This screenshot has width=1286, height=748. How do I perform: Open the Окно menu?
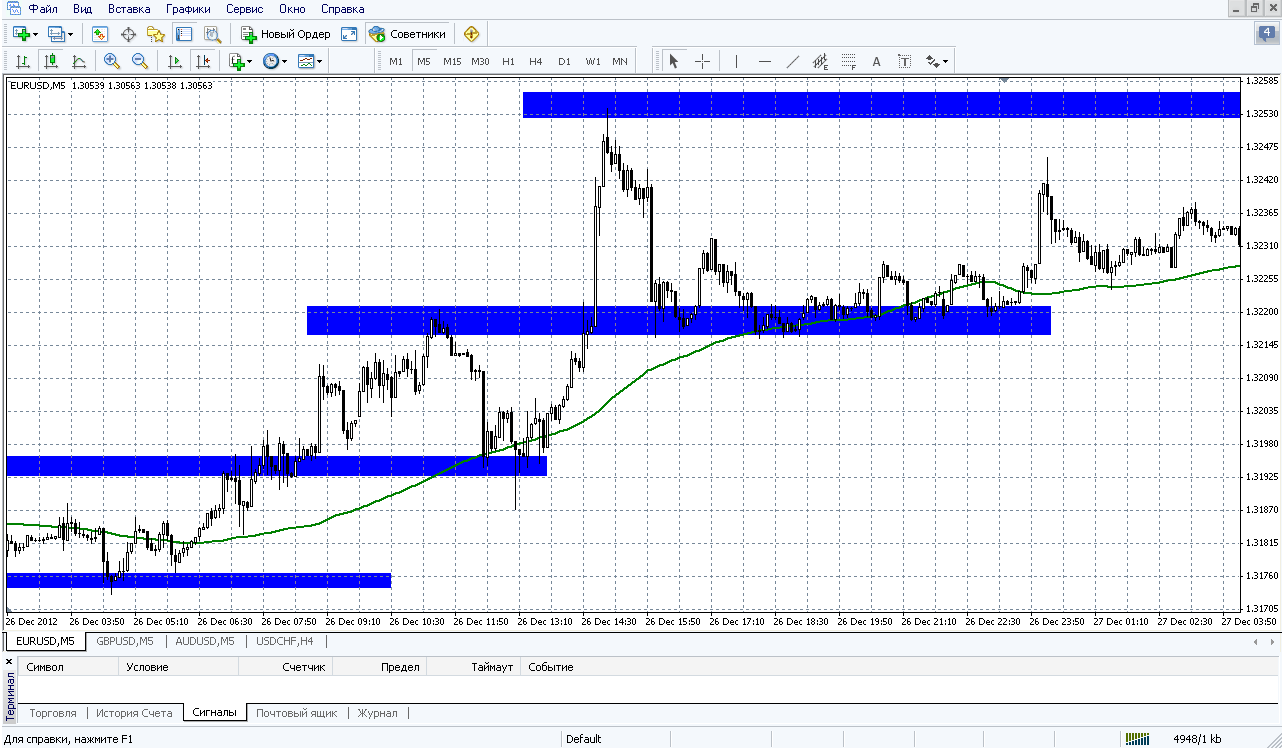pos(293,8)
